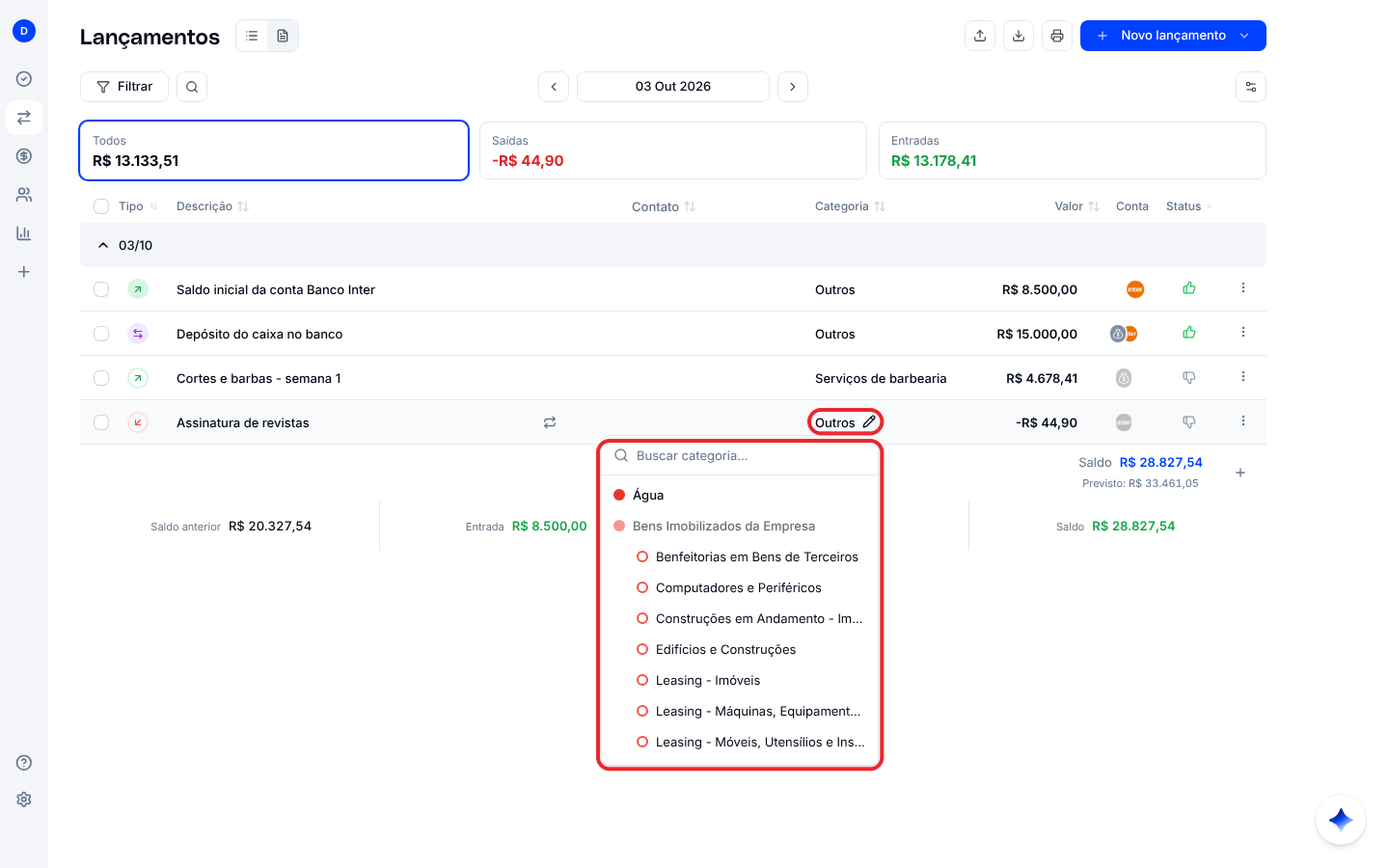1389x868 pixels.
Task: Select the Entradas summary tab
Action: click(1073, 150)
